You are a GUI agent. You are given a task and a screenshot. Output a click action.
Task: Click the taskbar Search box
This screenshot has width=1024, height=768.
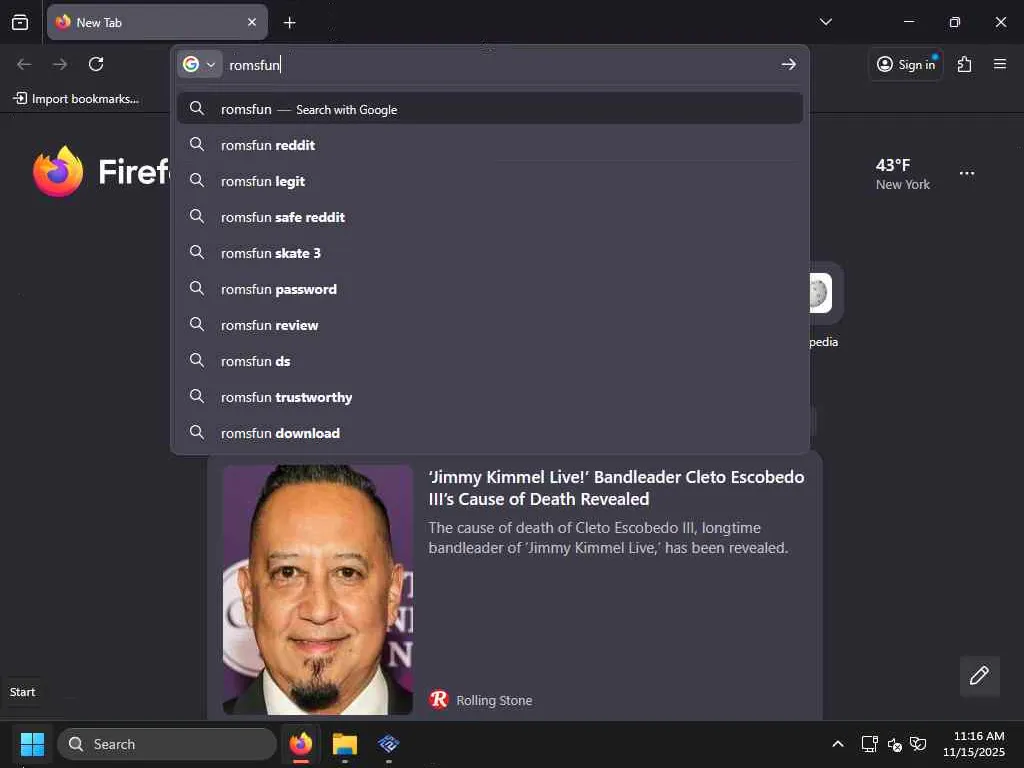[x=167, y=744]
